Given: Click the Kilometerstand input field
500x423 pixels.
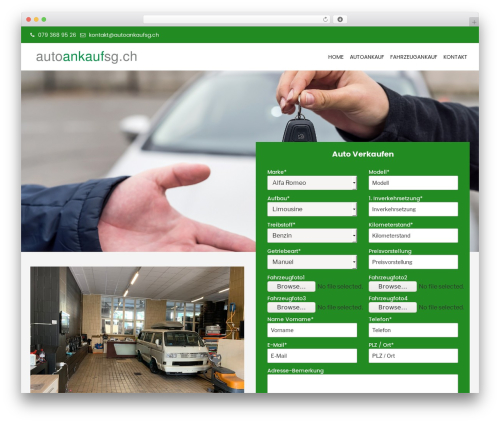Looking at the screenshot, I should (413, 235).
